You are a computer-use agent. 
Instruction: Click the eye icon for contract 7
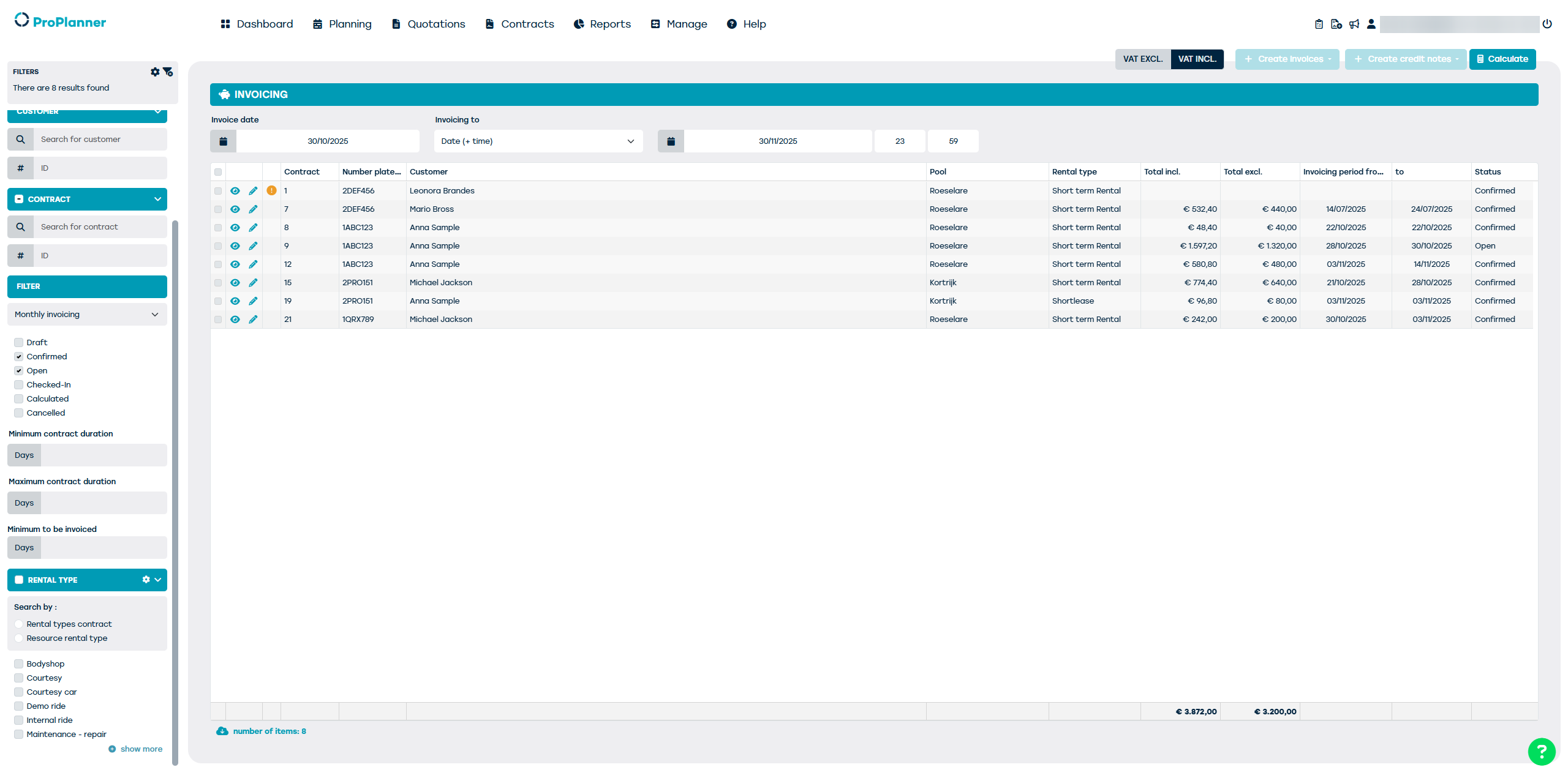(x=235, y=209)
